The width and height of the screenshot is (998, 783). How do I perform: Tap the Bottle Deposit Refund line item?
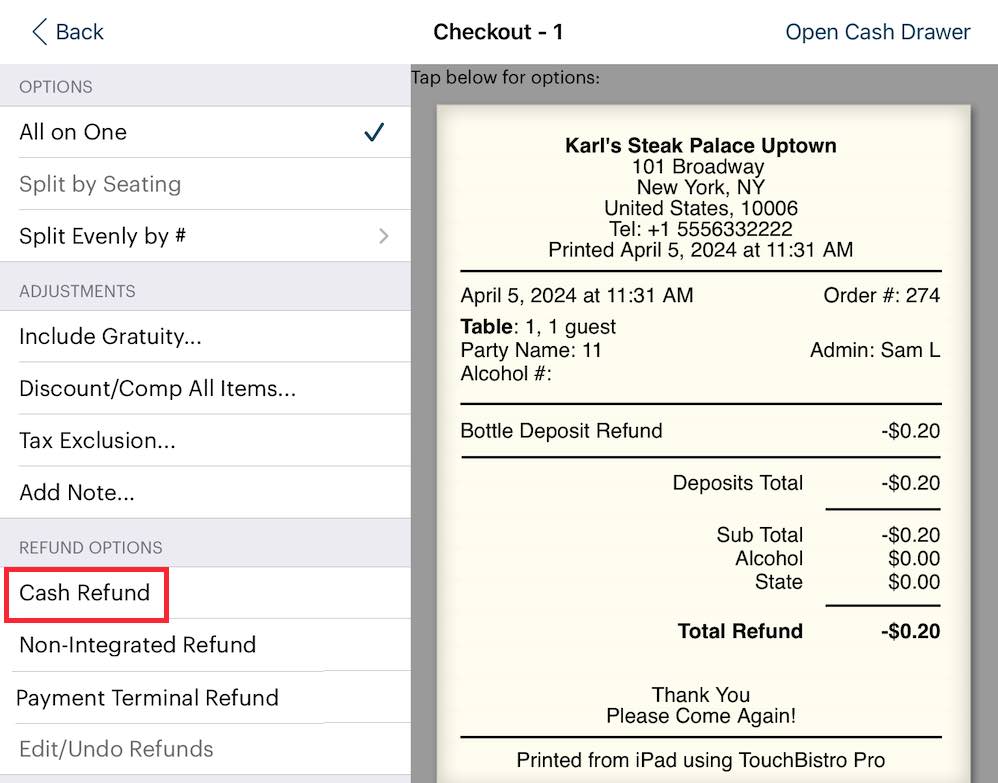pyautogui.click(x=561, y=431)
